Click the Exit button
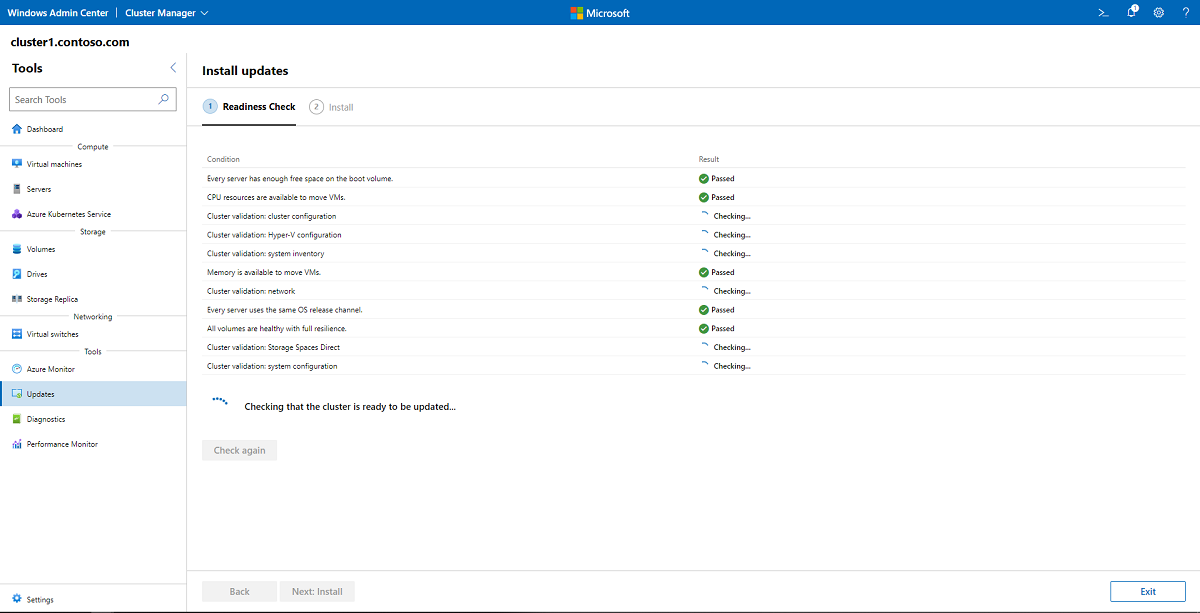The width and height of the screenshot is (1200, 613). click(1147, 591)
